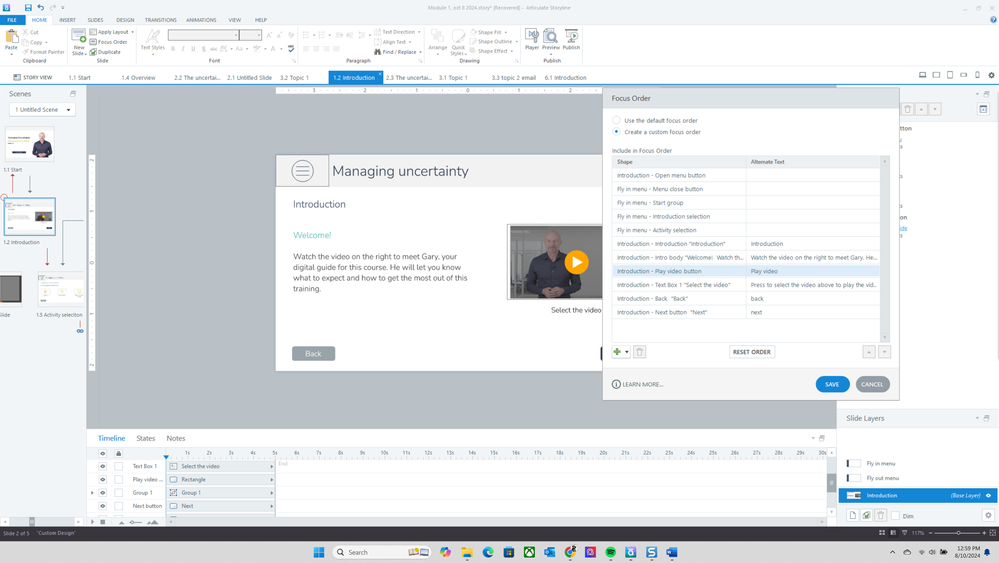Screen dimensions: 999x563
Task: Click the Reset Order button
Action: [x=752, y=352]
